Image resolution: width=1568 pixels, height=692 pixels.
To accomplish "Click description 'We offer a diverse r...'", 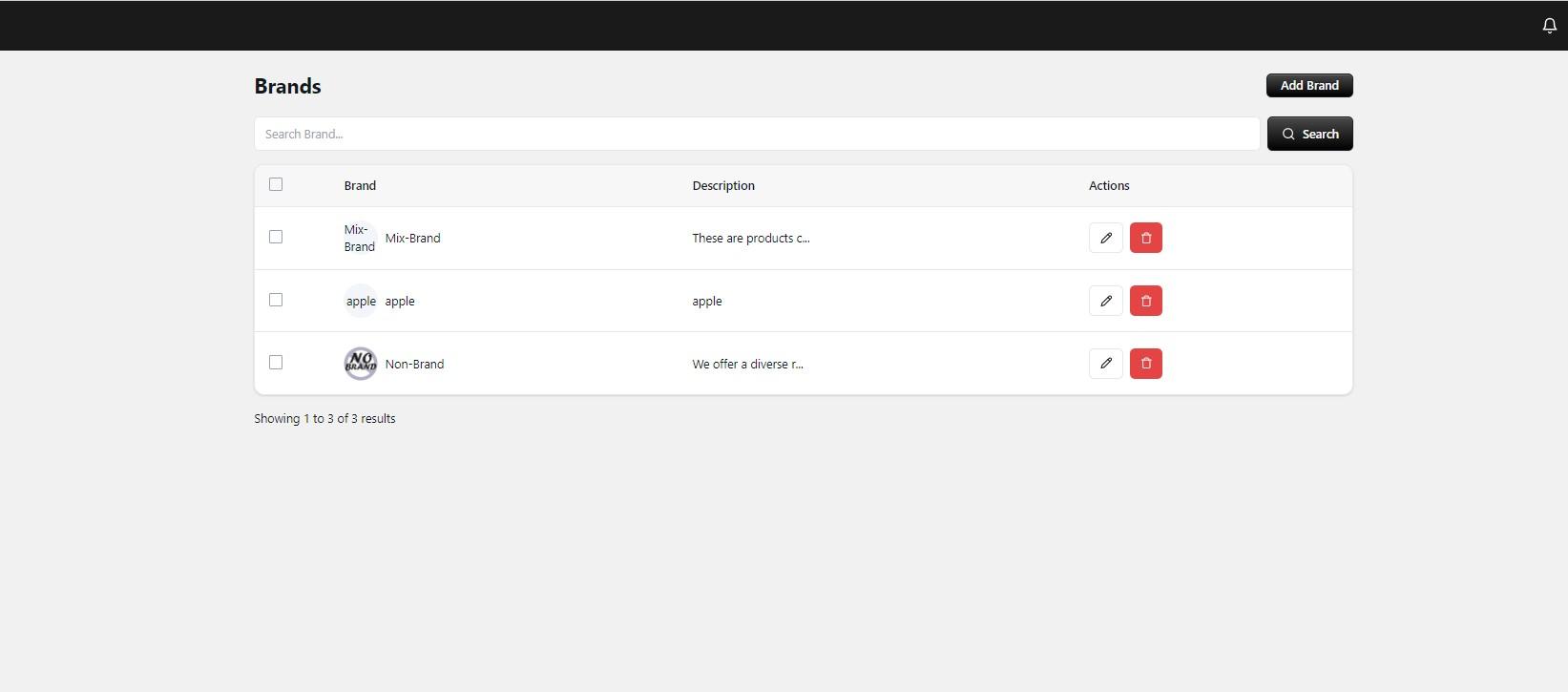I will 748,365.
